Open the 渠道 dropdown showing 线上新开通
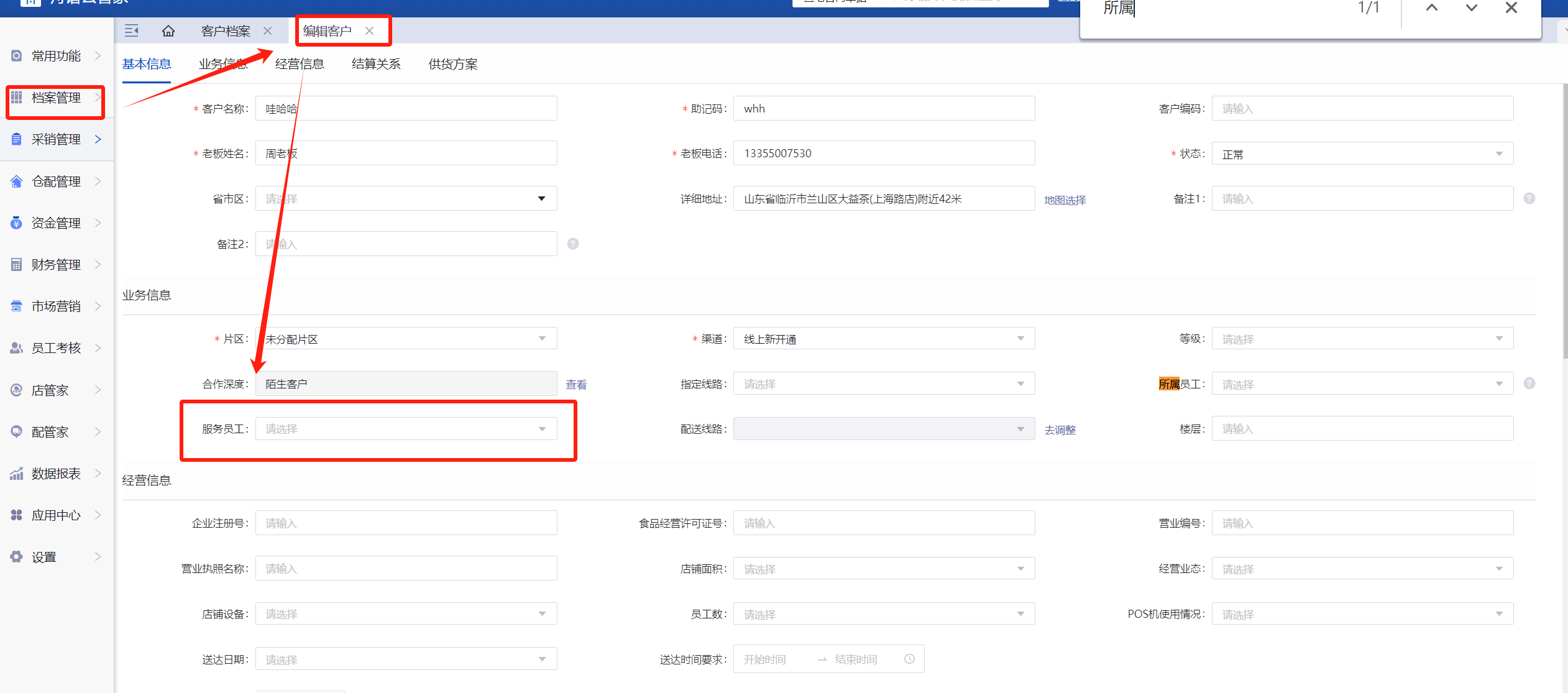Viewport: 1568px width, 693px height. tap(883, 339)
